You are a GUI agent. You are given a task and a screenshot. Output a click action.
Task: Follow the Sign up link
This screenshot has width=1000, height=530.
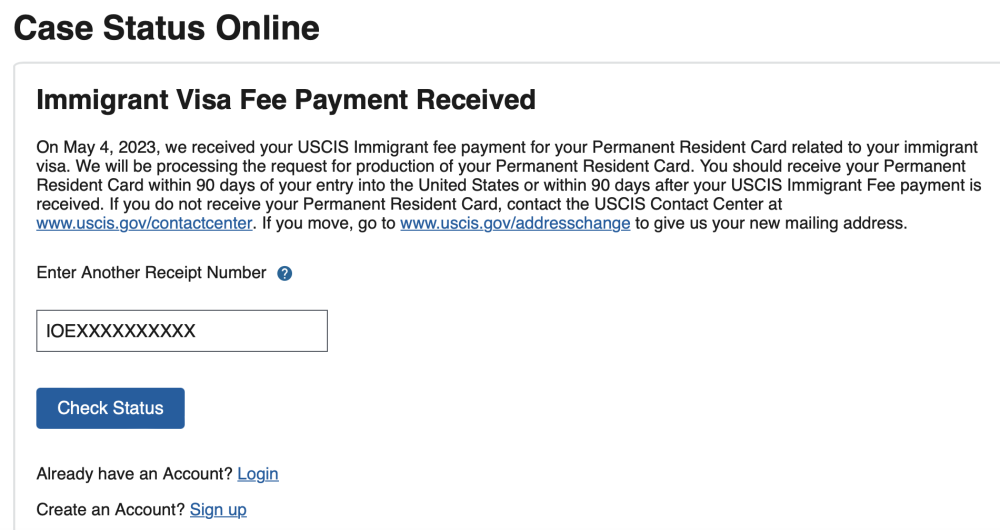218,510
